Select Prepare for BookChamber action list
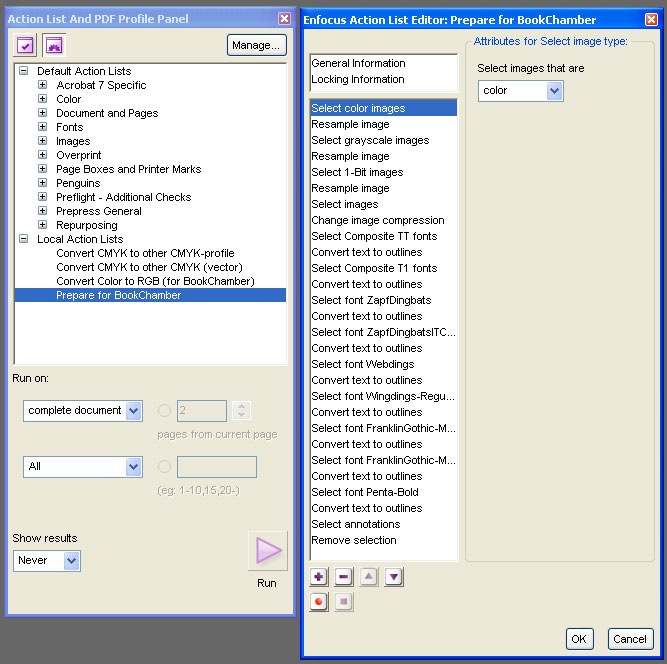This screenshot has height=664, width=667. point(150,295)
